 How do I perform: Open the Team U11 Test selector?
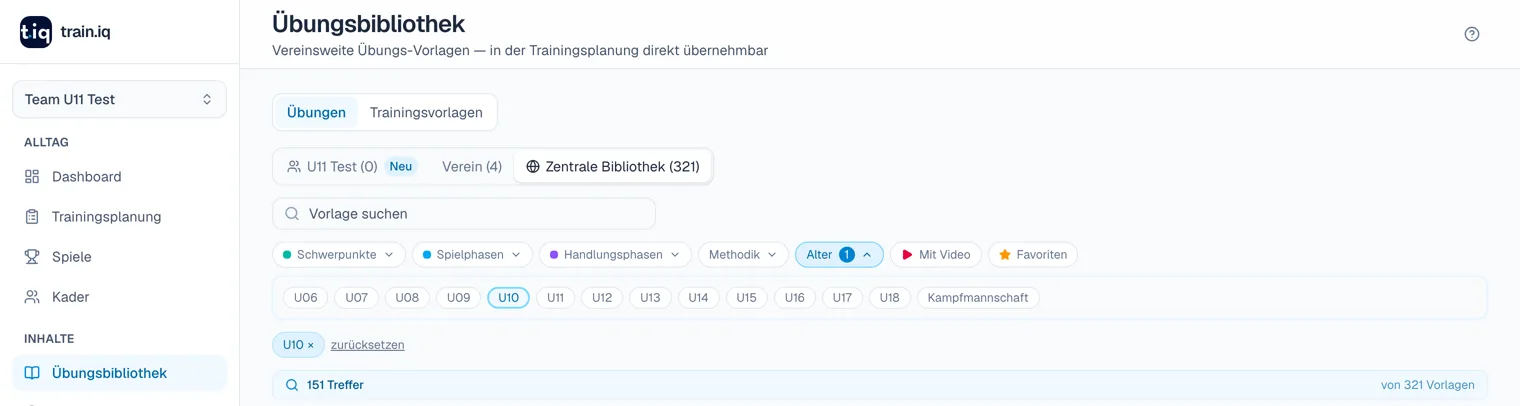tap(119, 99)
